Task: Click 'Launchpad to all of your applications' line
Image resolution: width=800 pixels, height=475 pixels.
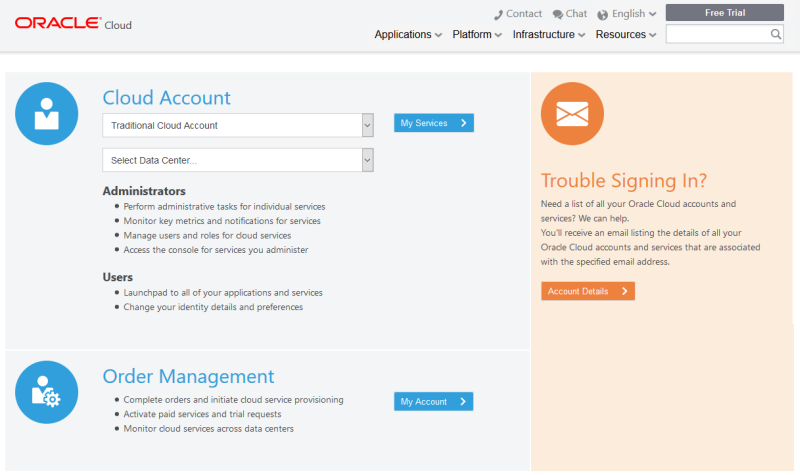Action: pos(223,293)
